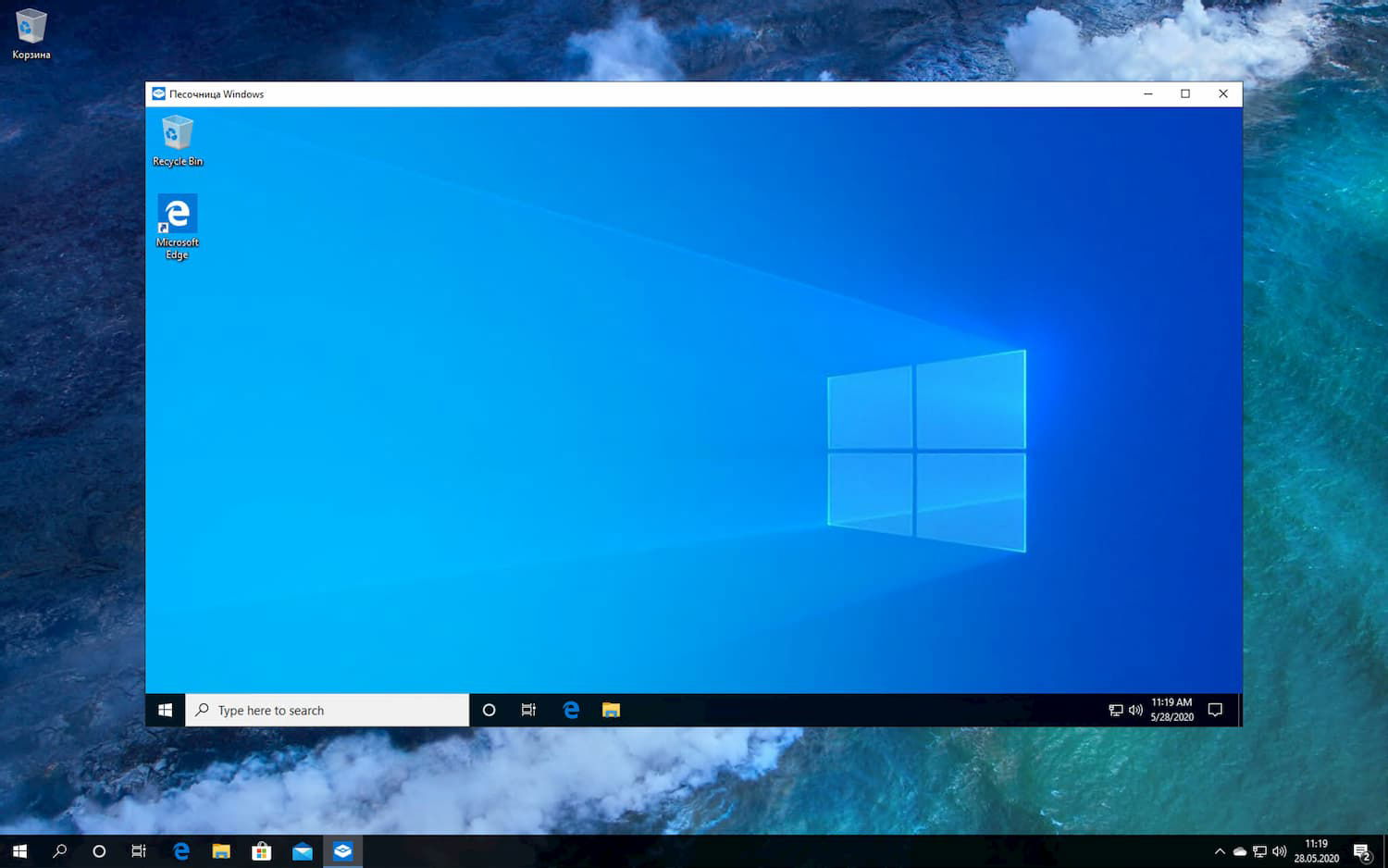This screenshot has height=868, width=1388.
Task: Launch the Mail app on the host taskbar
Action: click(x=302, y=850)
